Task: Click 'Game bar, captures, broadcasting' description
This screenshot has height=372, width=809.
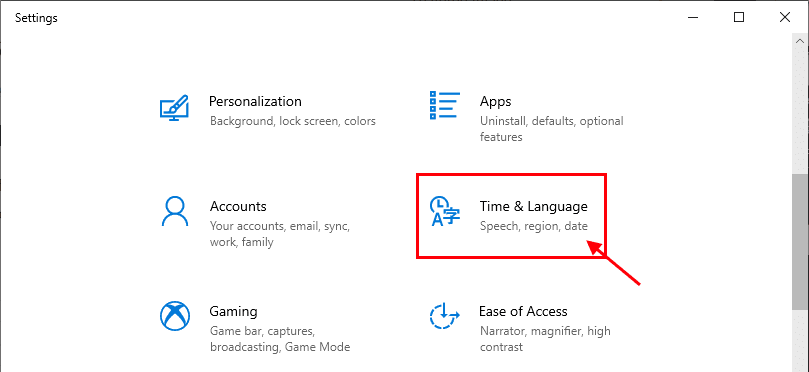Action: click(280, 339)
